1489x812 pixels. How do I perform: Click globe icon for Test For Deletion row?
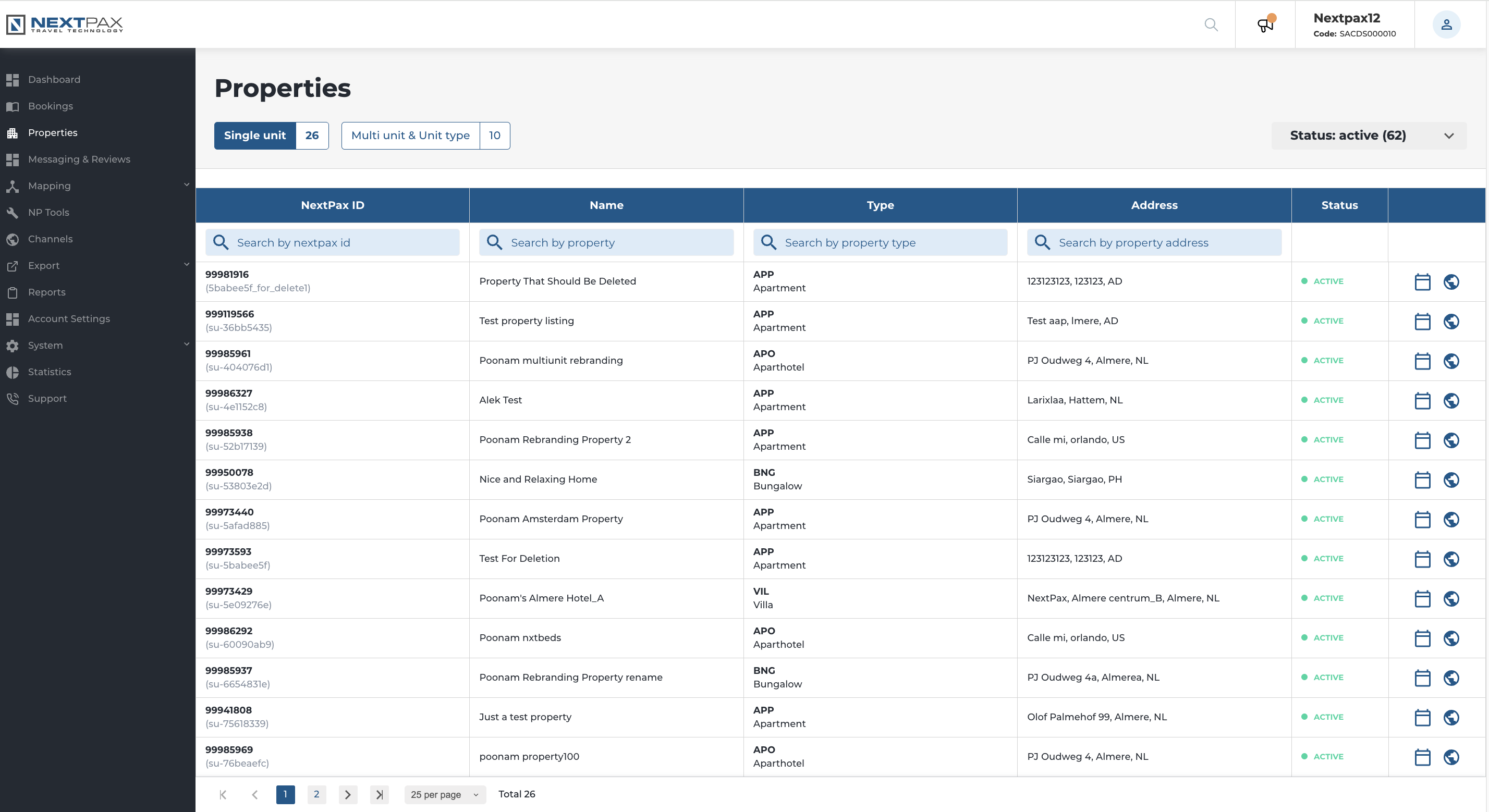(1451, 559)
